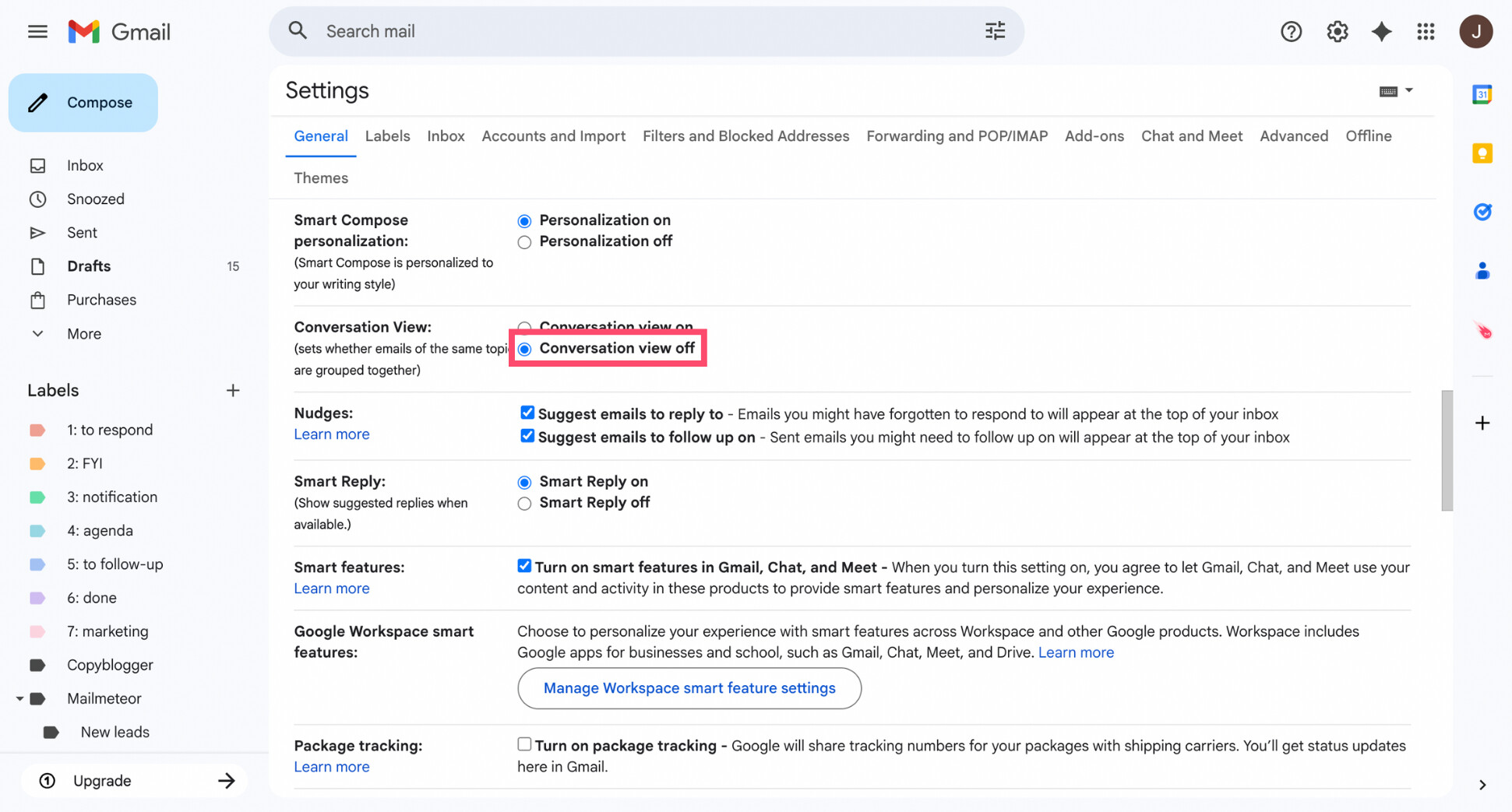
Task: Open the Google apps grid
Action: [1426, 31]
